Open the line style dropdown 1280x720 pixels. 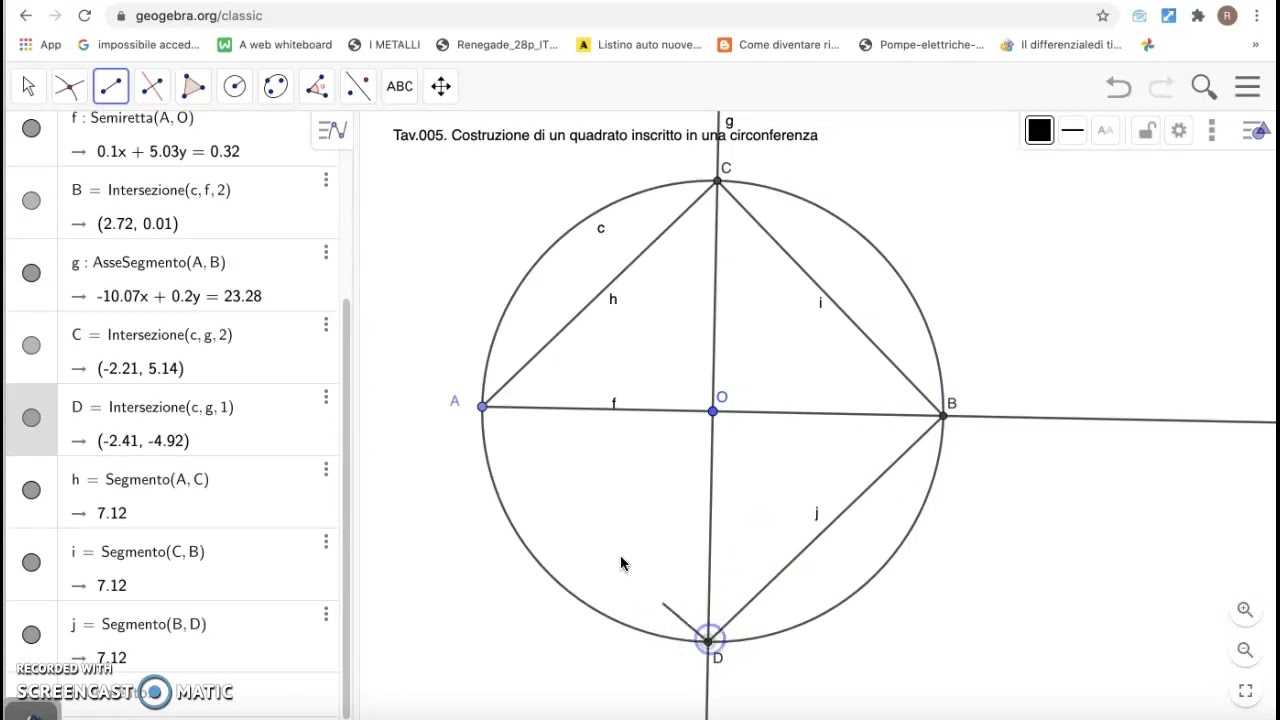pyautogui.click(x=1072, y=130)
